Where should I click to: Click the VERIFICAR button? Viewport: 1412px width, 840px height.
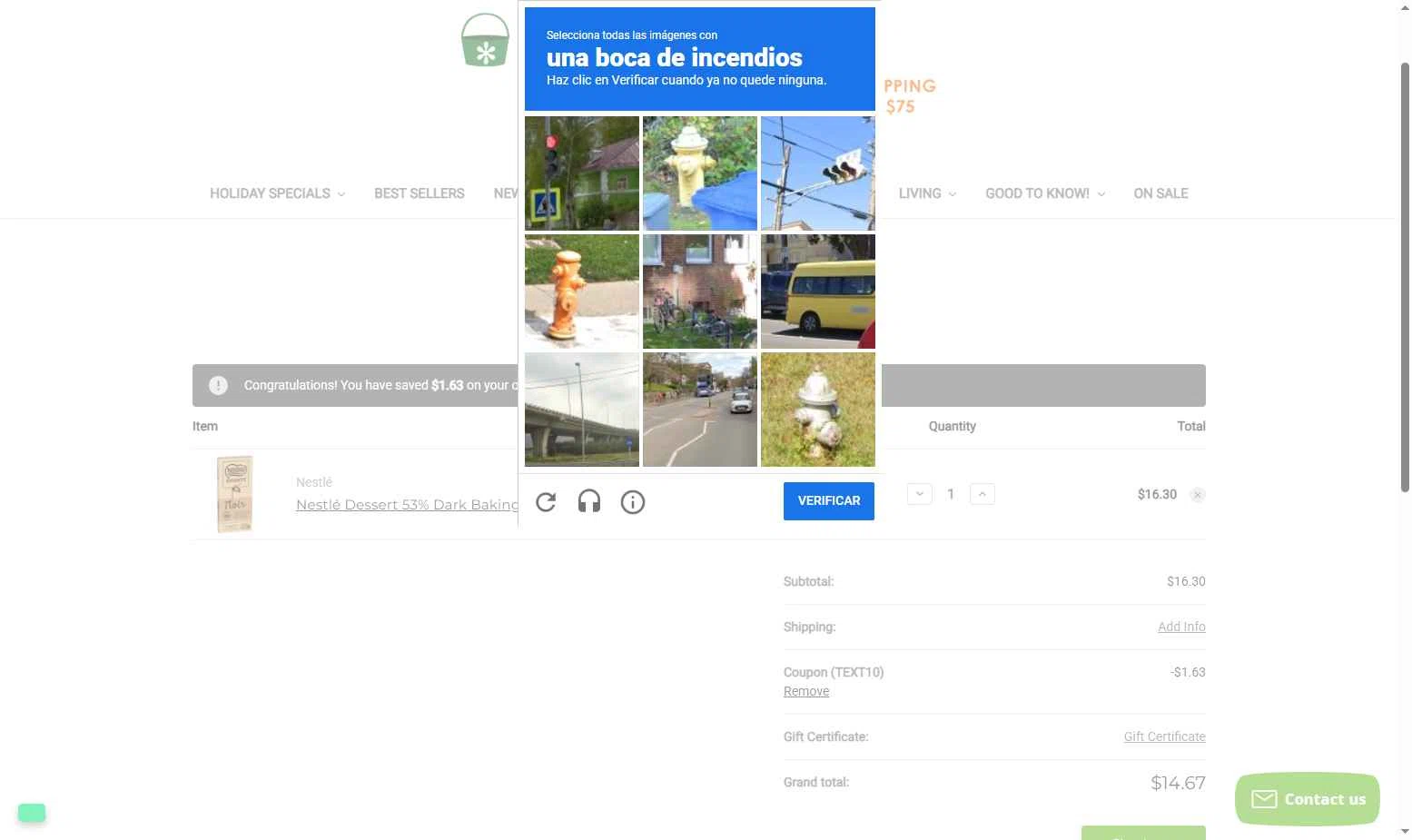click(x=829, y=500)
